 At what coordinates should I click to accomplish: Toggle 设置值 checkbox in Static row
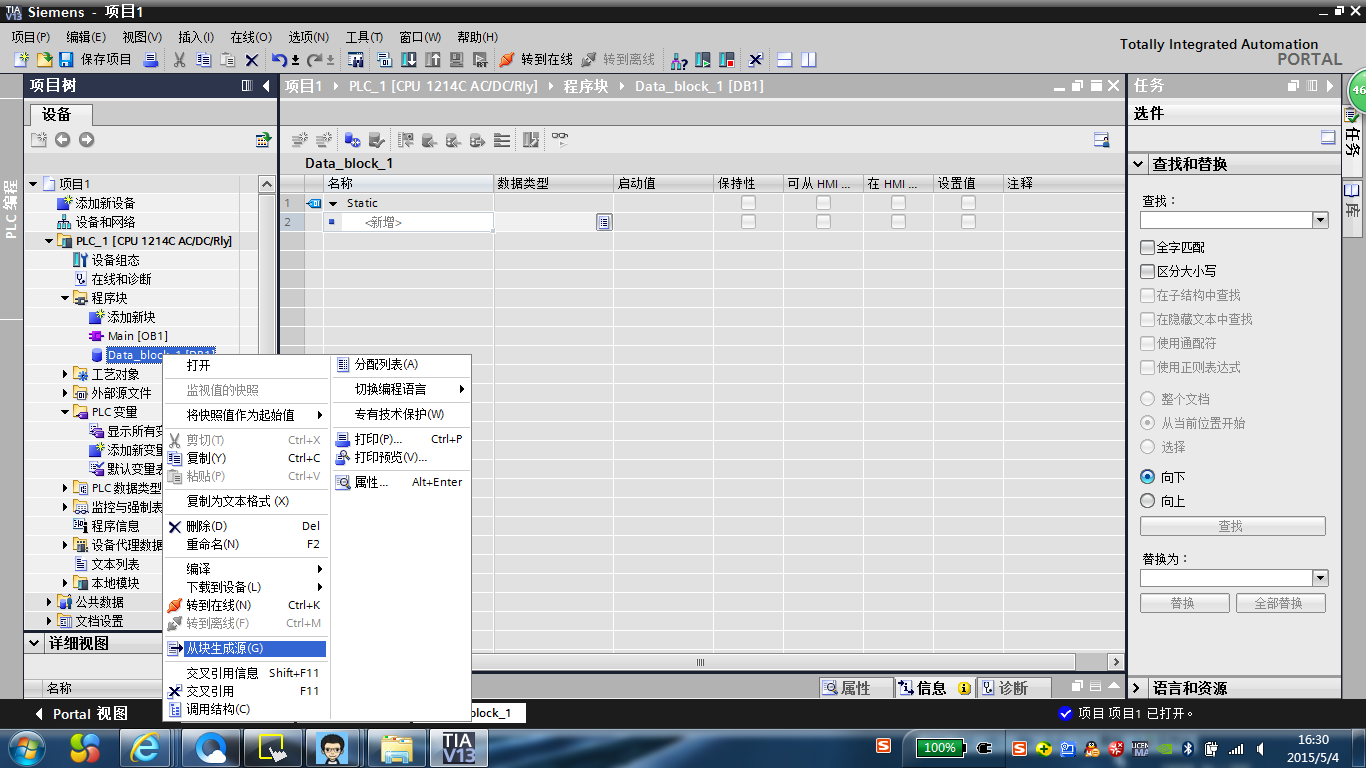tap(968, 203)
